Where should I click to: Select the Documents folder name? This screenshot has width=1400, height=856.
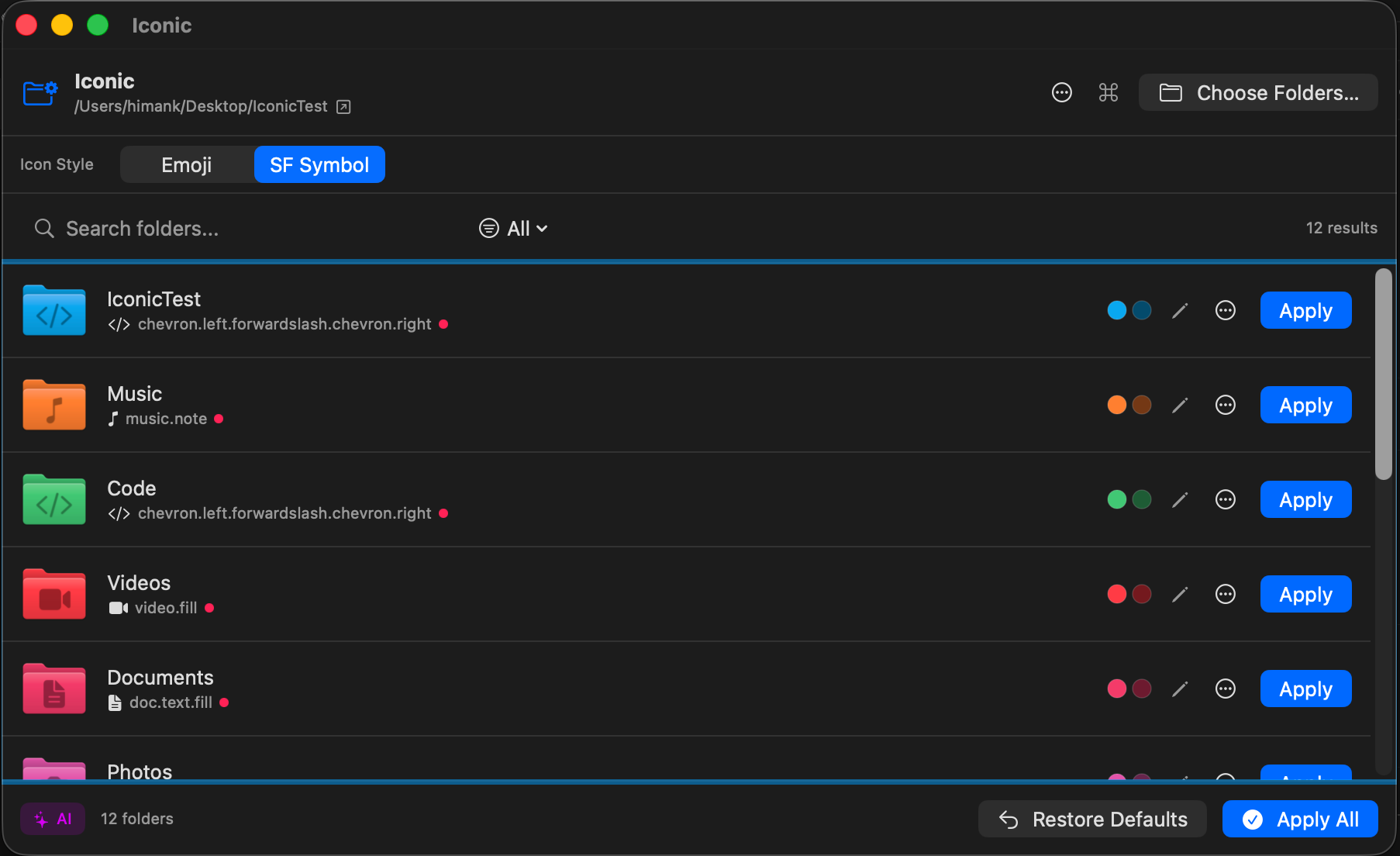(x=160, y=678)
